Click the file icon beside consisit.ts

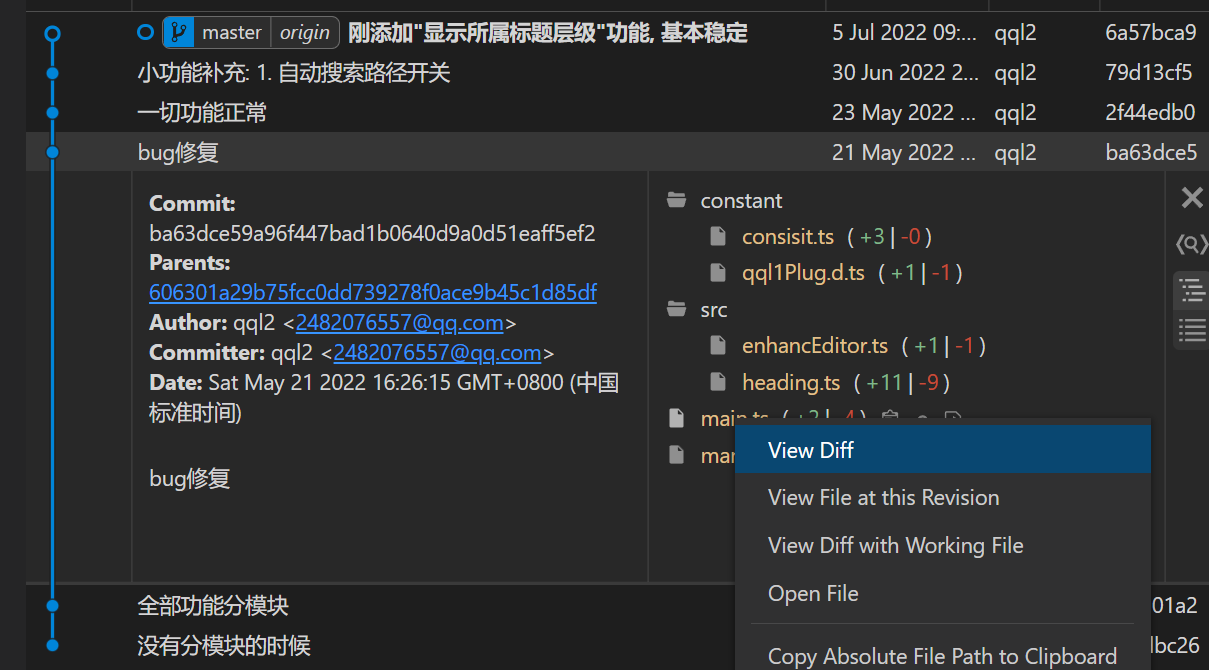tap(717, 237)
